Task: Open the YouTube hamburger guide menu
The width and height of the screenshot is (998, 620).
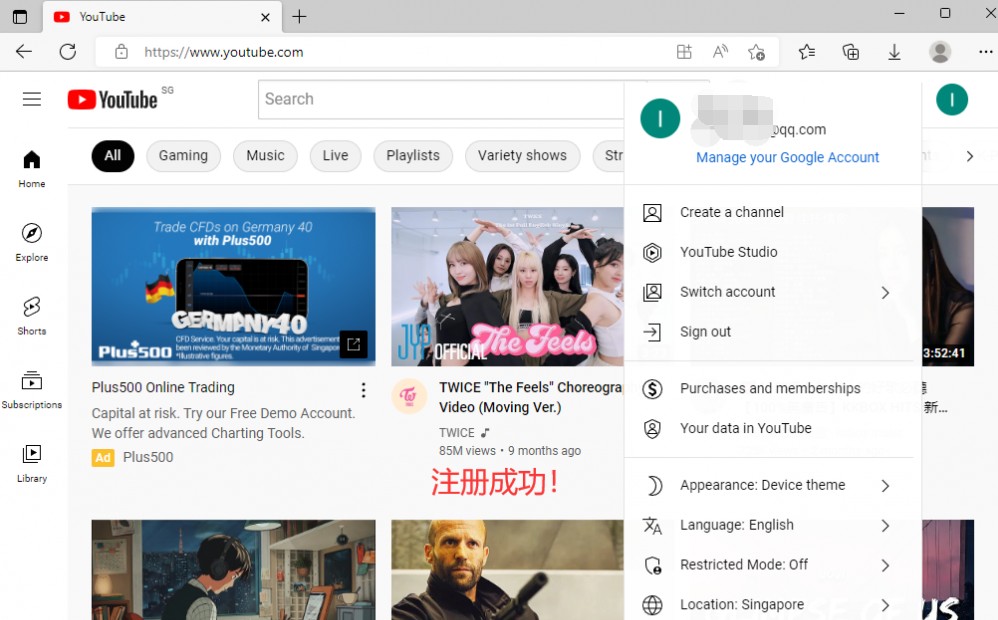Action: click(32, 99)
